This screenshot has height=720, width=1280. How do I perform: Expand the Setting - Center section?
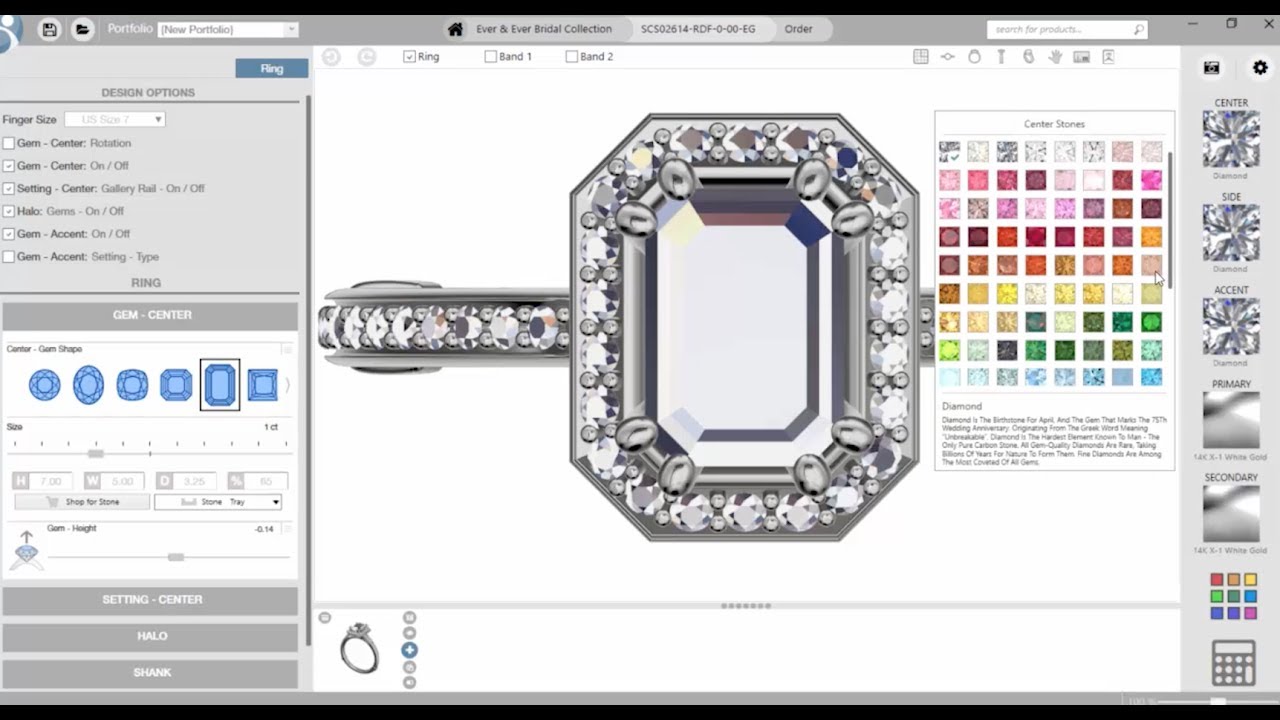(x=151, y=600)
